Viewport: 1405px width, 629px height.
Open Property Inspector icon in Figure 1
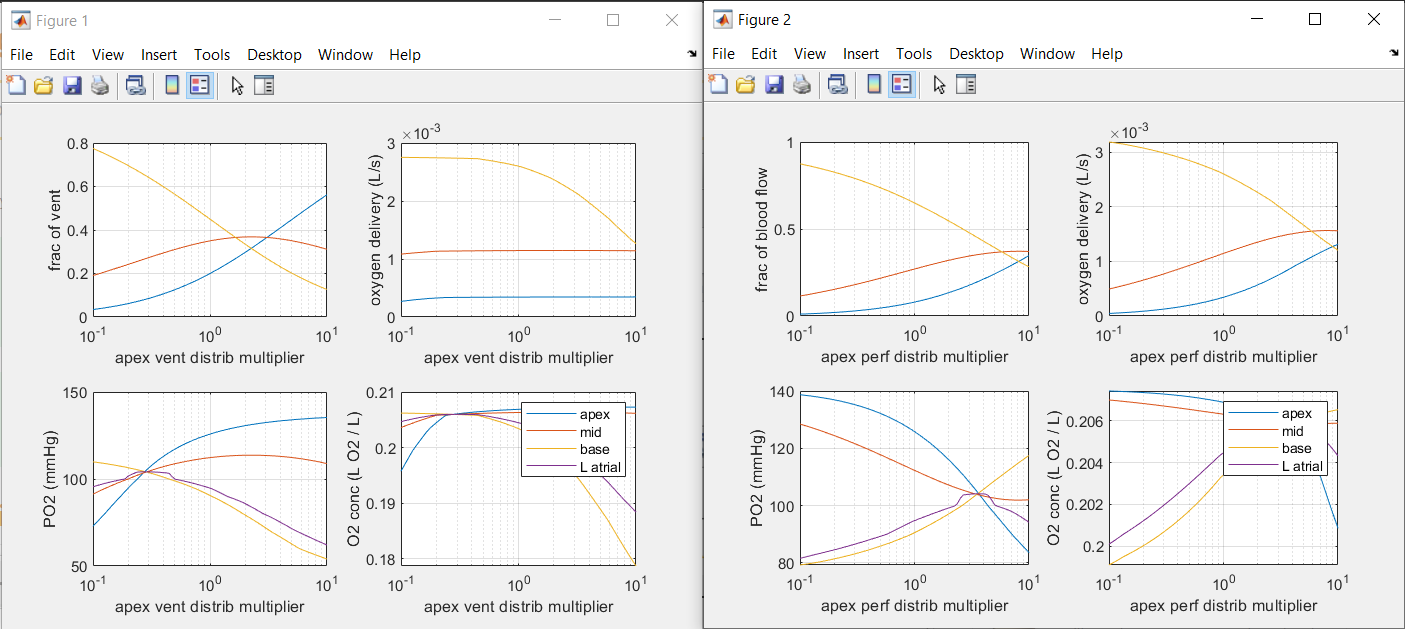(x=264, y=86)
